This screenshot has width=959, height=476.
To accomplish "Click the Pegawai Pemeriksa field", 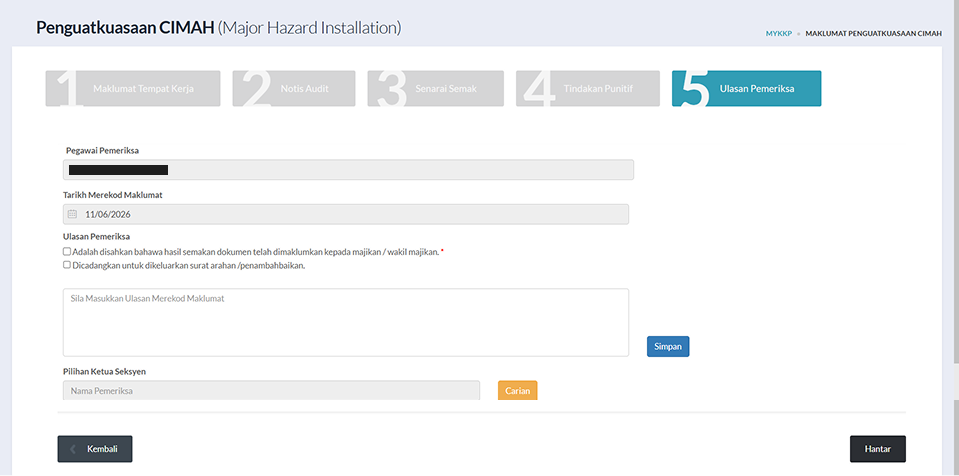I will click(x=348, y=169).
